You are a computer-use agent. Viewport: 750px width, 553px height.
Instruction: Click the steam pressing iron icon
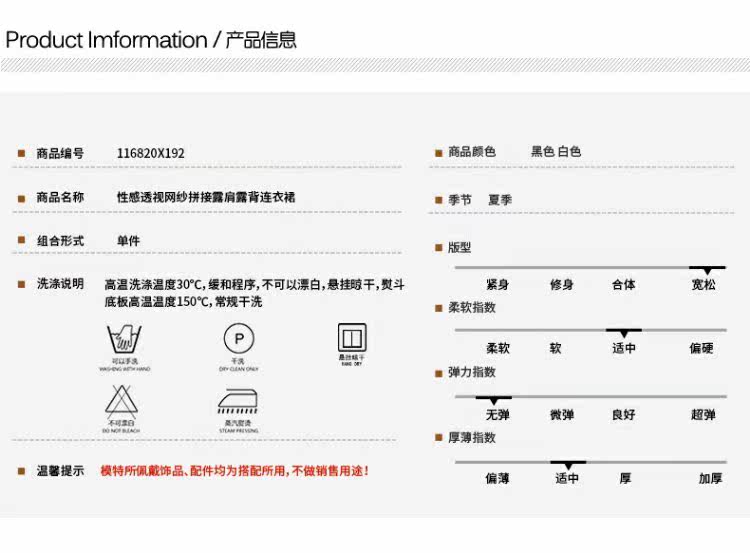pyautogui.click(x=238, y=401)
